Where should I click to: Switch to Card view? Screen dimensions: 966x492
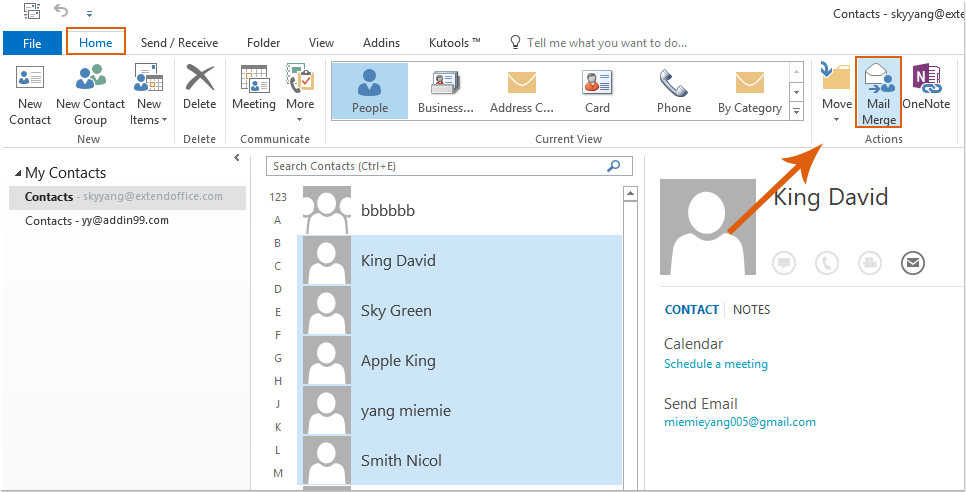(597, 91)
